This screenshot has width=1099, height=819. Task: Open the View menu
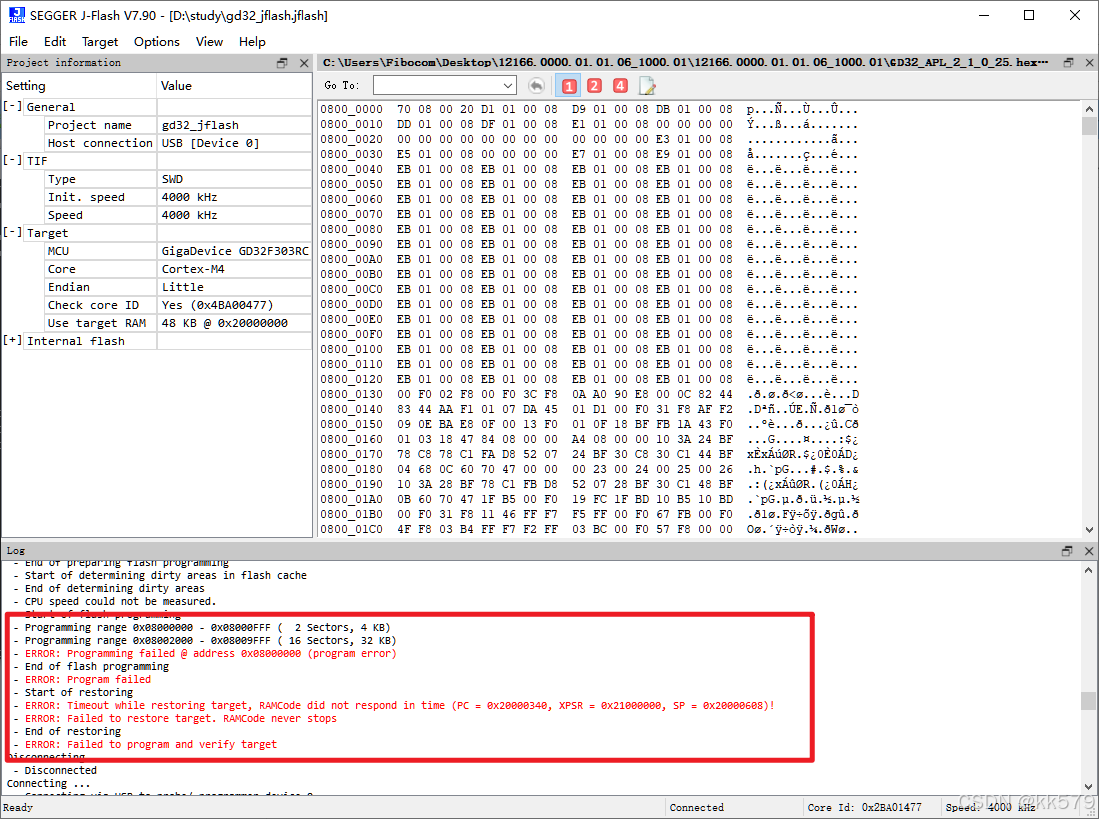[209, 41]
